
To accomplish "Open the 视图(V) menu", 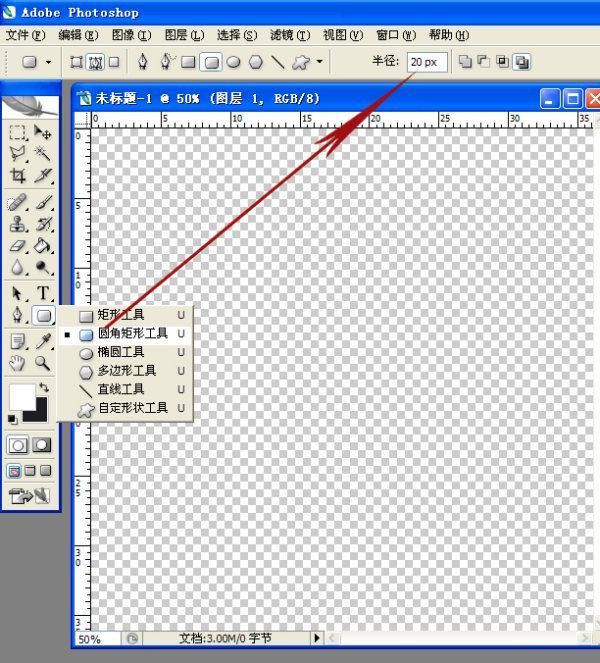I will point(343,35).
